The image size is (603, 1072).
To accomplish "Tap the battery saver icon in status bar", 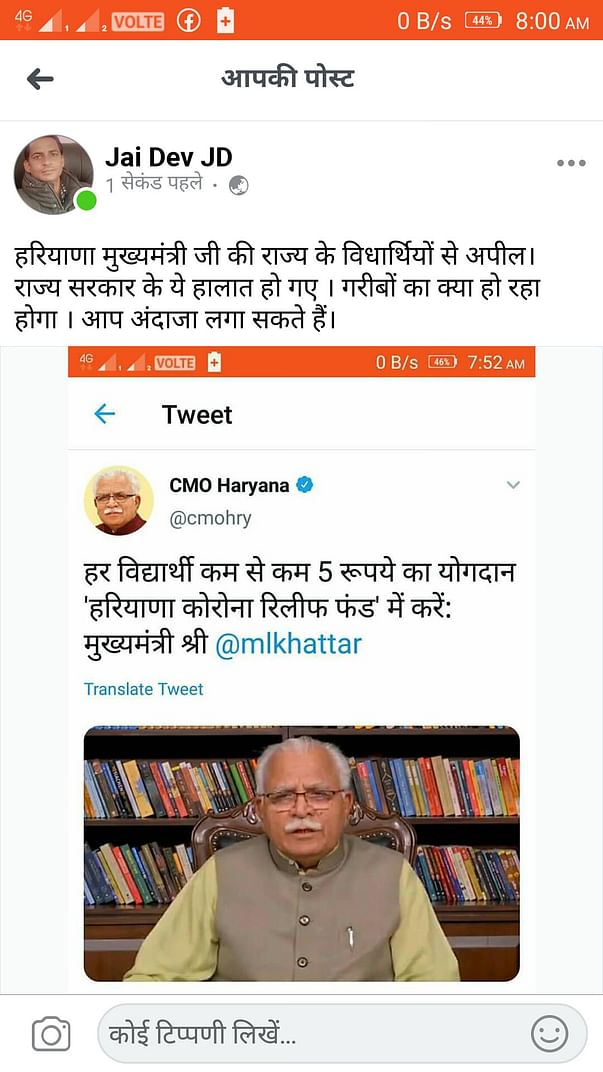I will pyautogui.click(x=226, y=21).
